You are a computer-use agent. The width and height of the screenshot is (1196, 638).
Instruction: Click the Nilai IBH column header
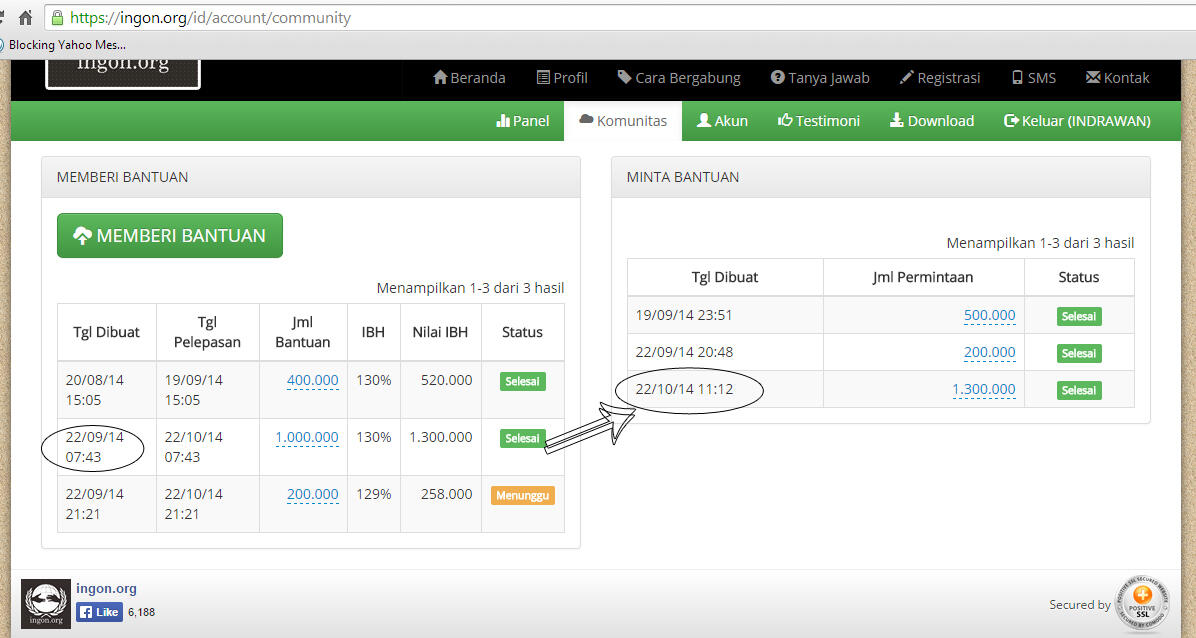[440, 332]
